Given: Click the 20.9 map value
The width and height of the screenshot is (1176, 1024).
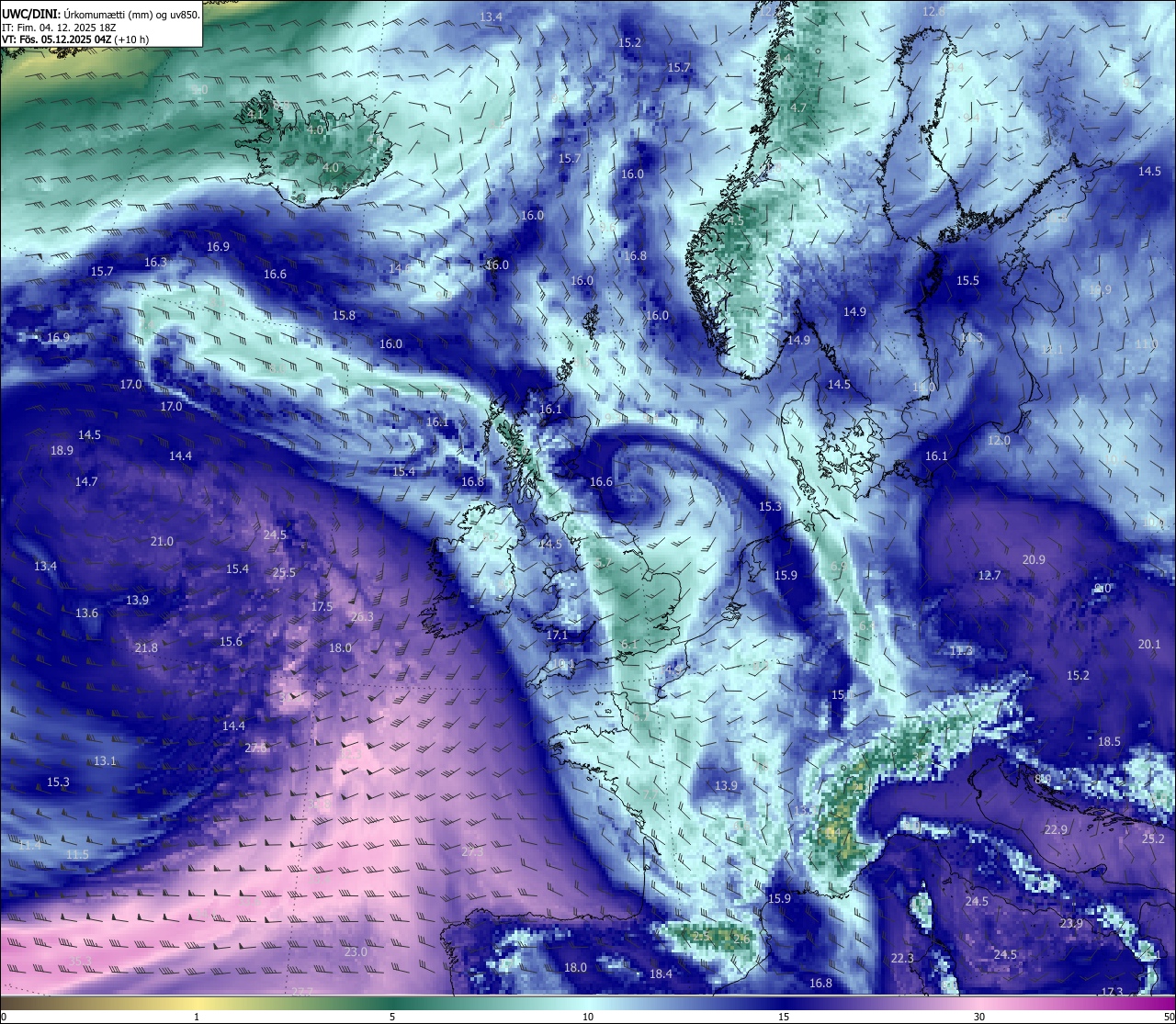Looking at the screenshot, I should [x=1034, y=559].
